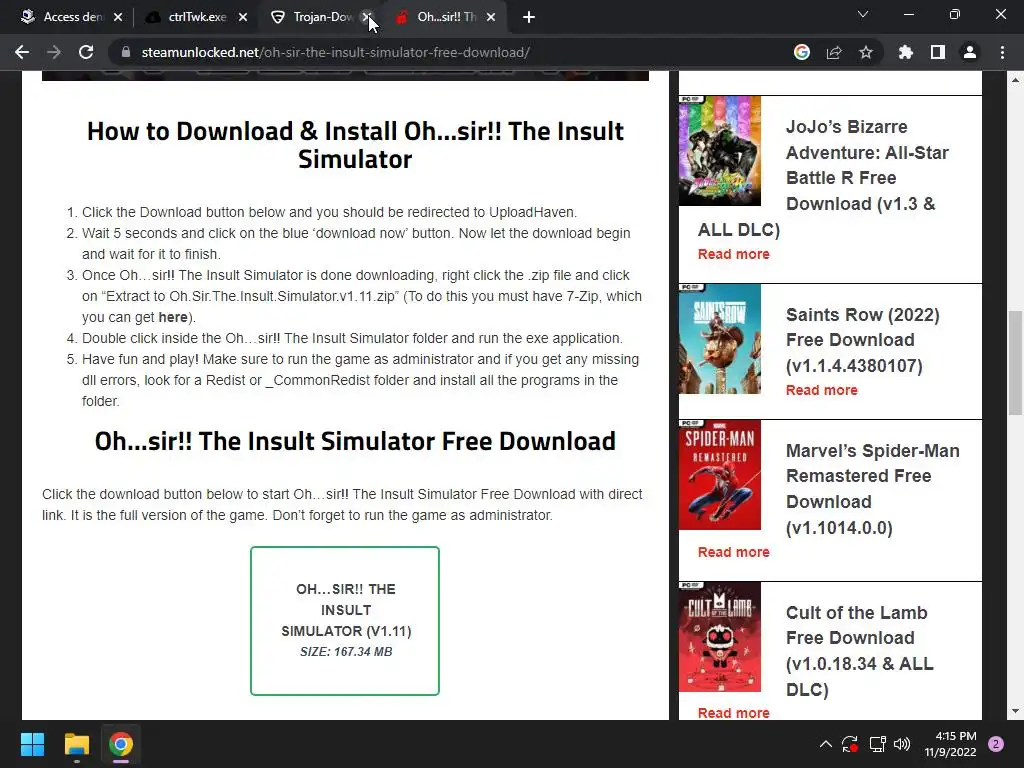
Task: Click the Oh...Sir!! Insult Simulator download button
Action: pos(345,621)
